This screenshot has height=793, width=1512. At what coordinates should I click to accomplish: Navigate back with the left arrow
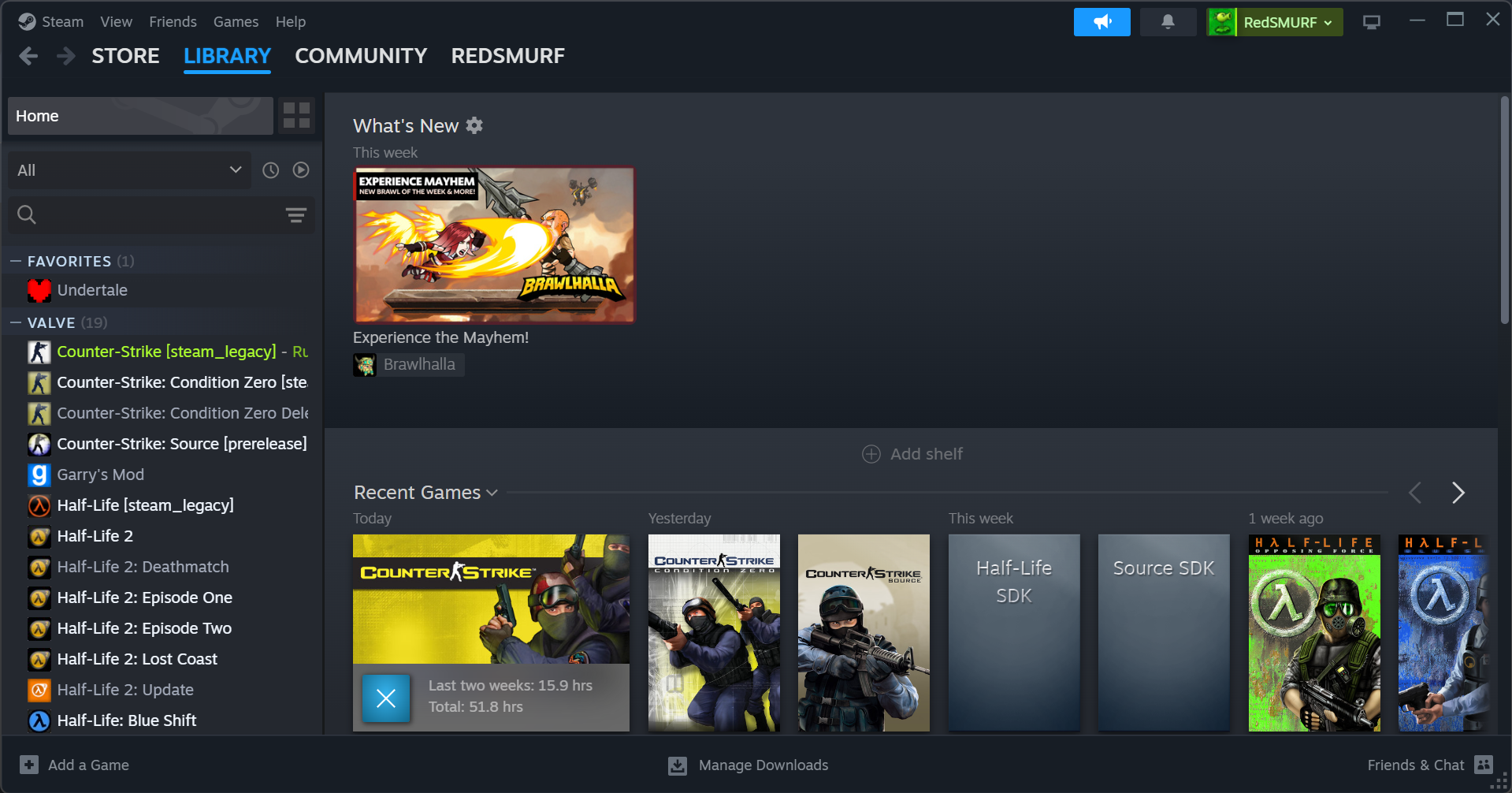pos(28,56)
